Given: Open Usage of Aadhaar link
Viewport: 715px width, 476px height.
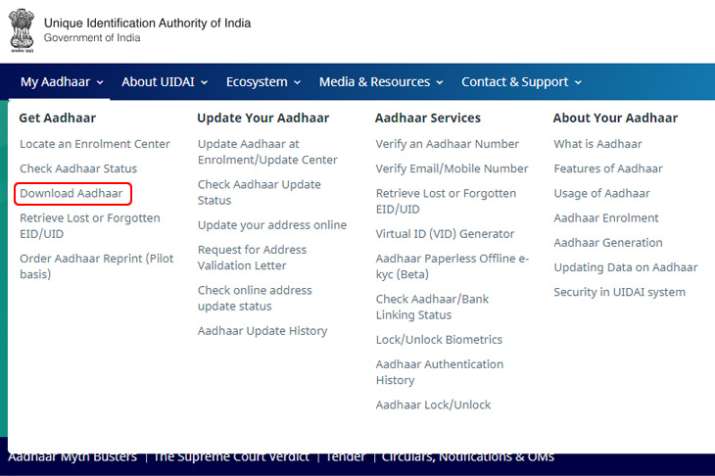Looking at the screenshot, I should (602, 193).
